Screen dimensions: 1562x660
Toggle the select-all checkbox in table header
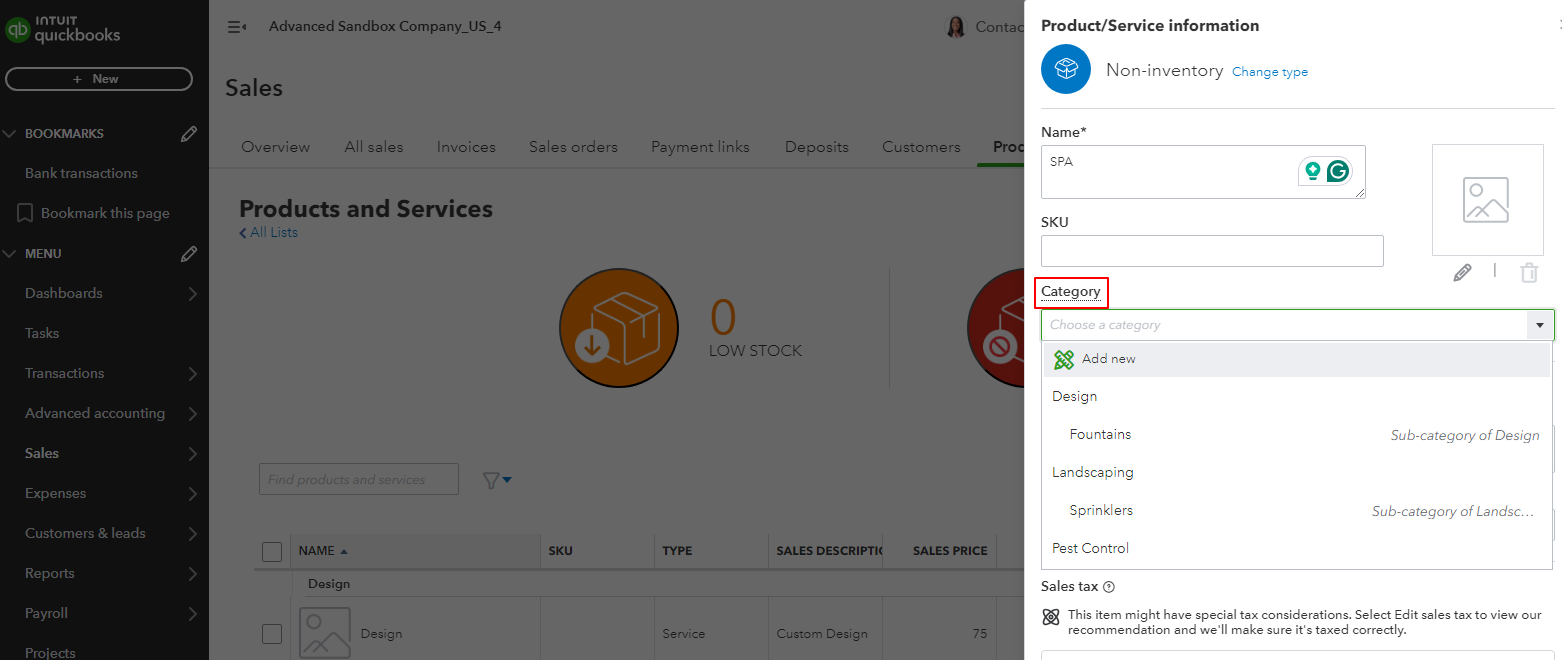pyautogui.click(x=271, y=551)
